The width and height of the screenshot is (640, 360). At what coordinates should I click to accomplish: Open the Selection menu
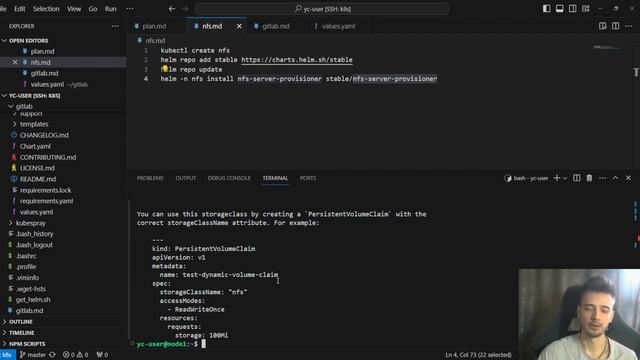46,9
